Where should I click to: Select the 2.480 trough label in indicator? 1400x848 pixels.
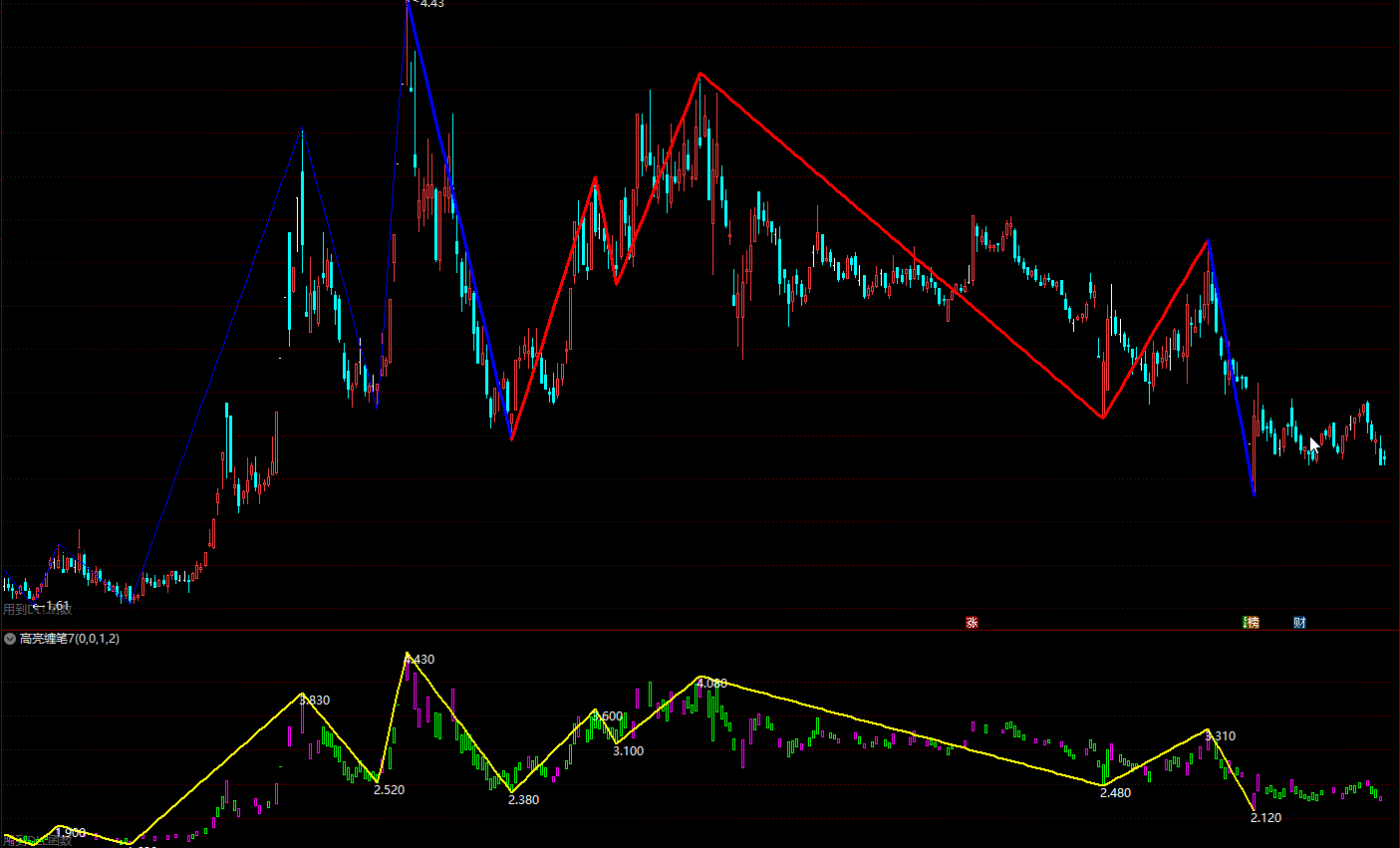[1115, 793]
